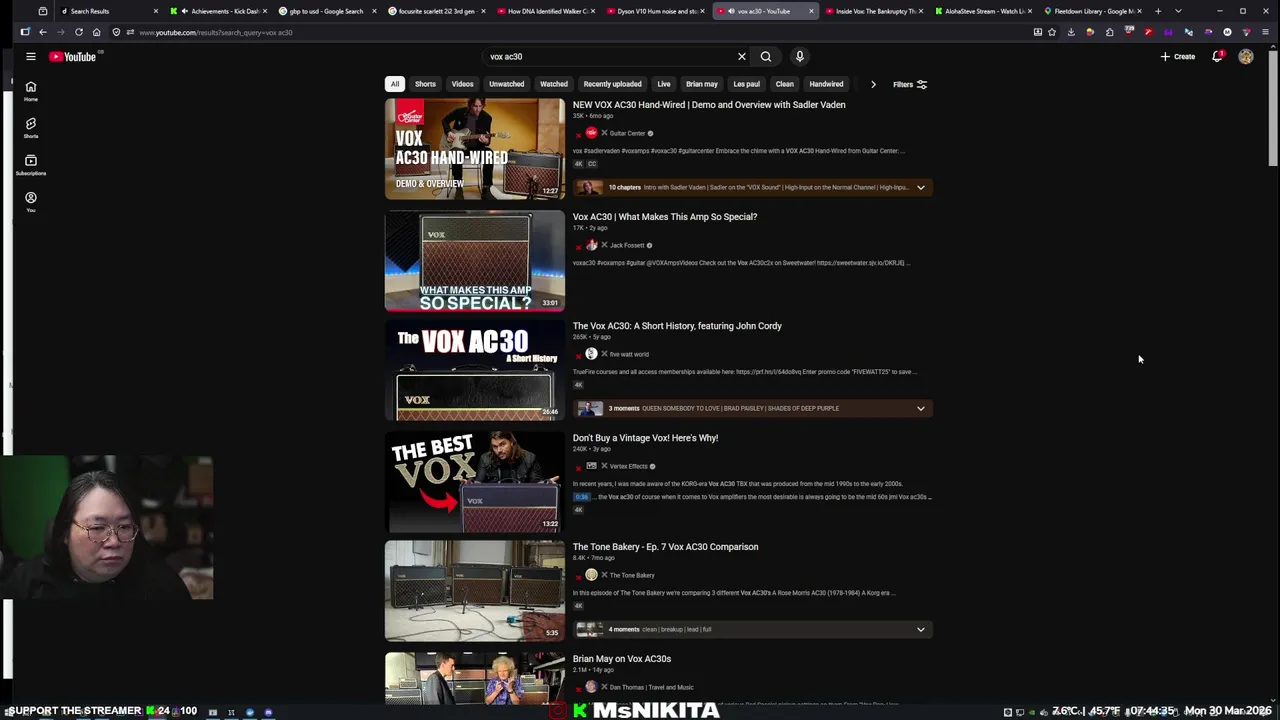The width and height of the screenshot is (1280, 720).
Task: Expand the 4 moments clean breakup row
Action: (x=921, y=629)
